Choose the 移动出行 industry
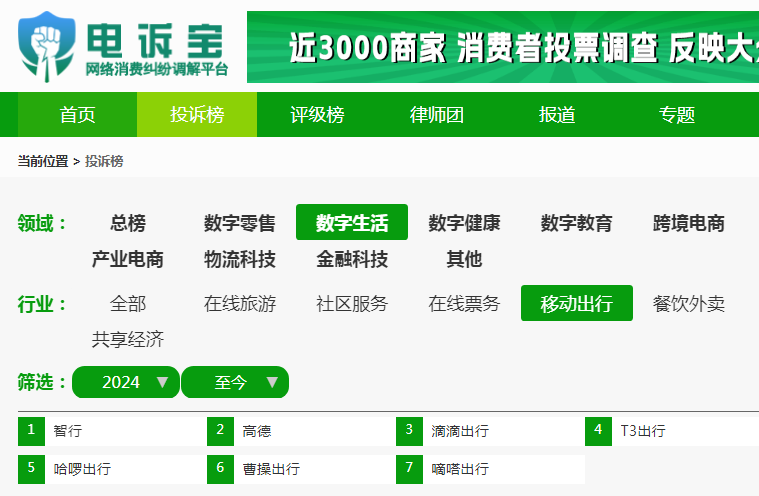 click(x=577, y=303)
